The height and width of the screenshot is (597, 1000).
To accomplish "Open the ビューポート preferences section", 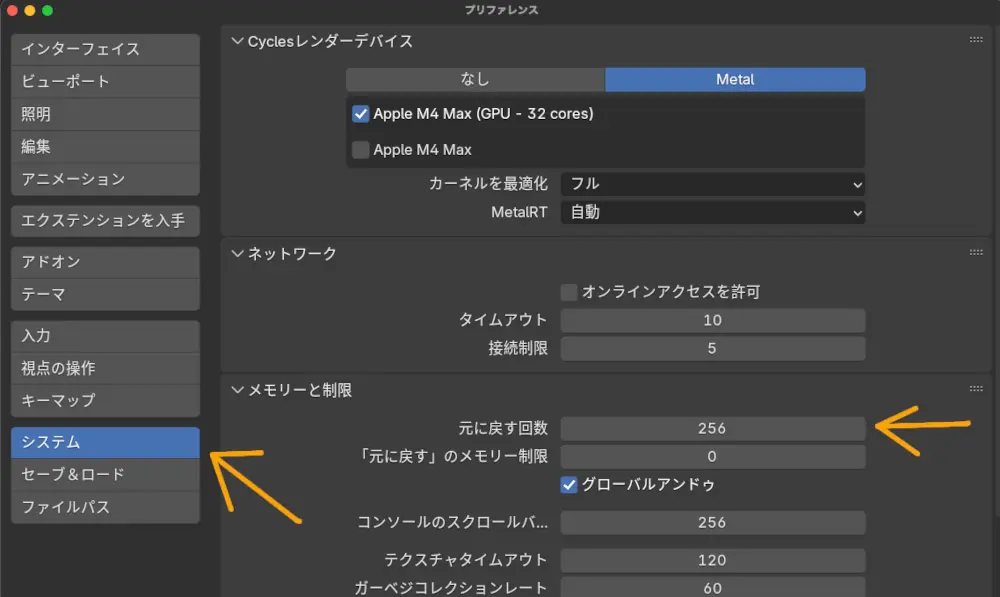I will pos(105,82).
